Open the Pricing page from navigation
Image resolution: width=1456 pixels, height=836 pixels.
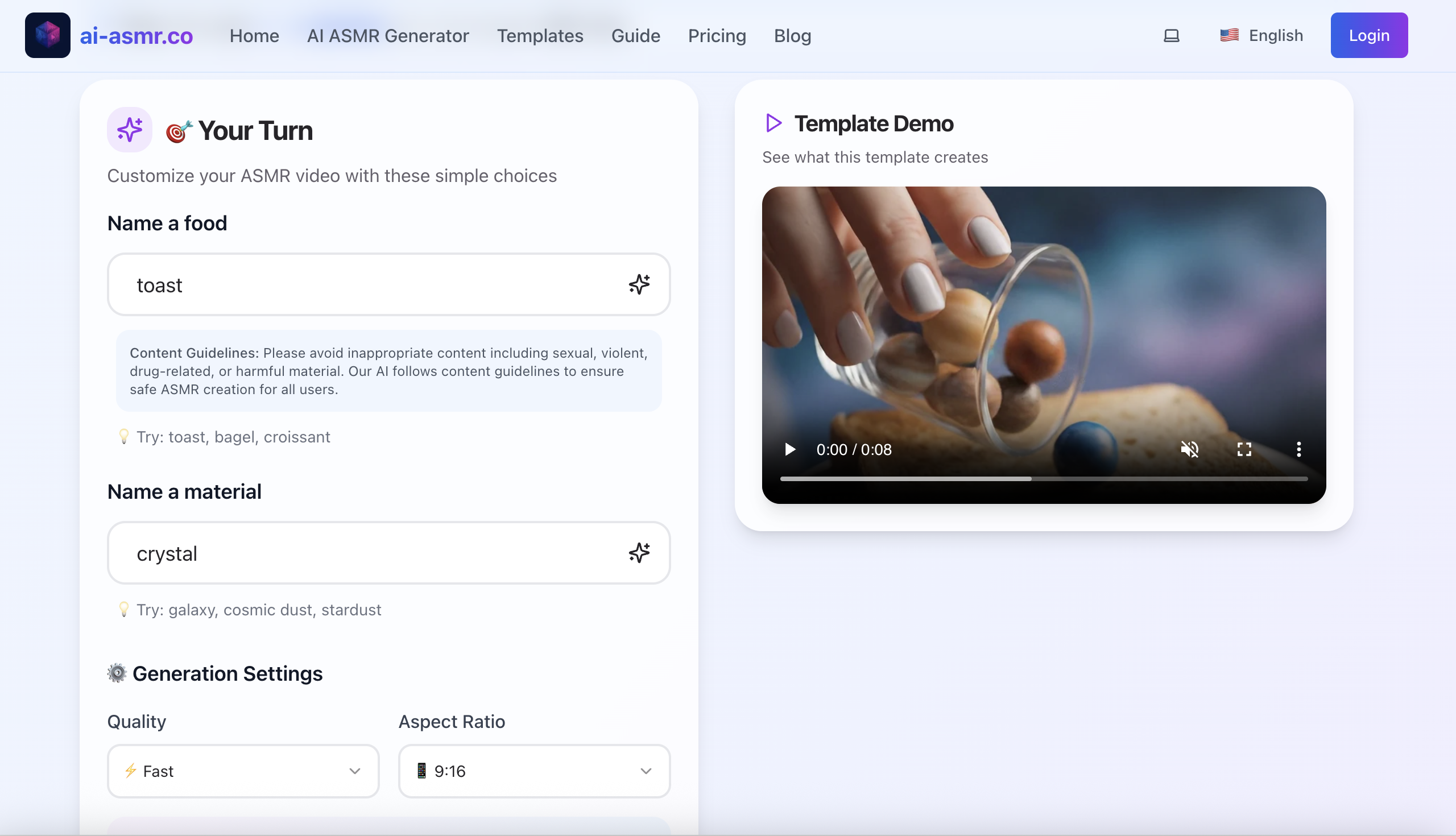pos(717,36)
